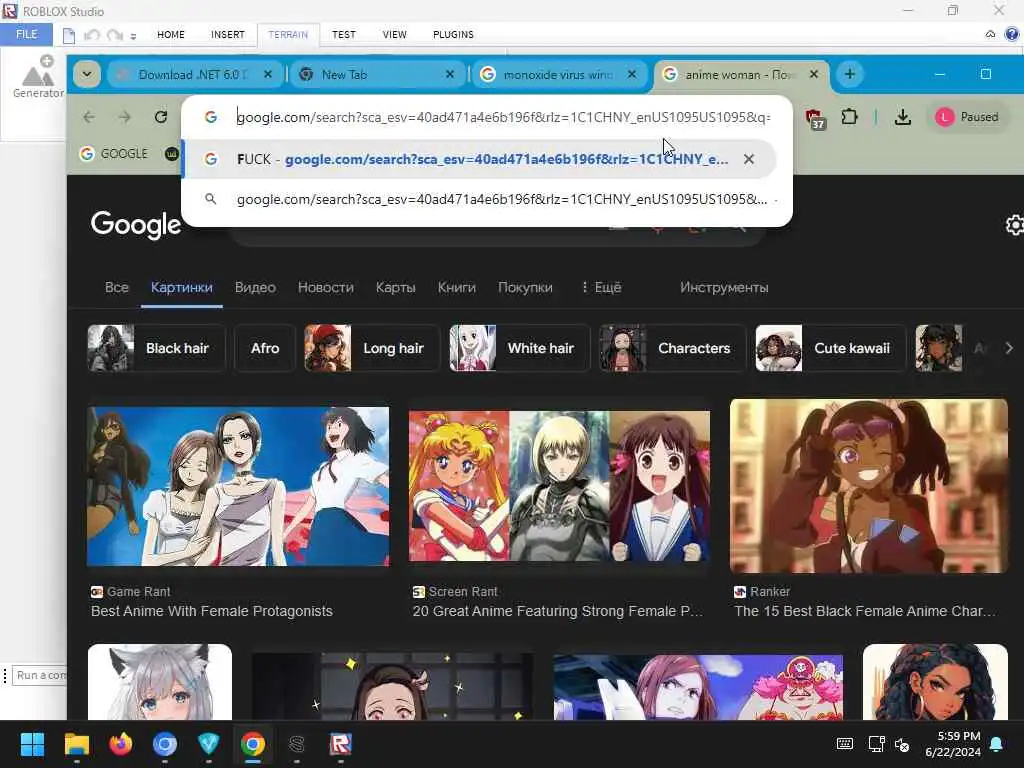Image resolution: width=1024 pixels, height=768 pixels.
Task: Open Инструменты search tools
Action: 724,287
